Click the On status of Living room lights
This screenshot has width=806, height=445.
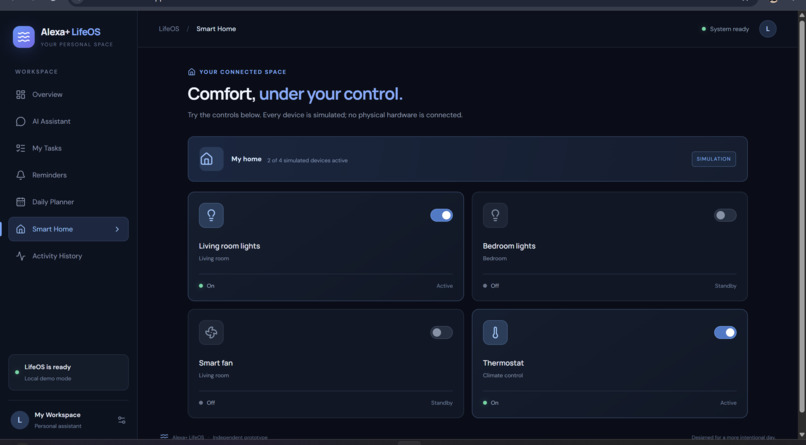[207, 286]
